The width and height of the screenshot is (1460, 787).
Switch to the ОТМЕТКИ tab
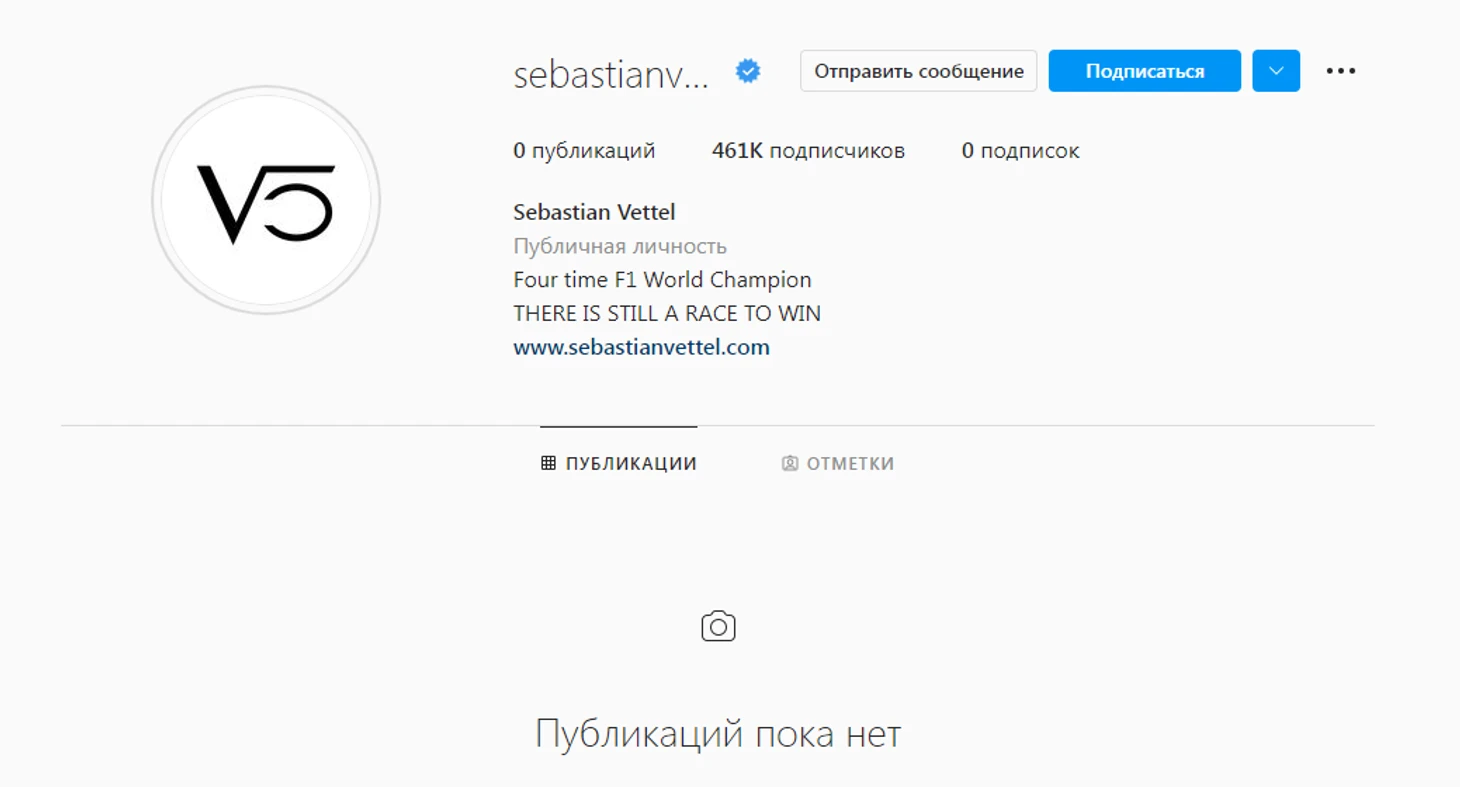(838, 463)
